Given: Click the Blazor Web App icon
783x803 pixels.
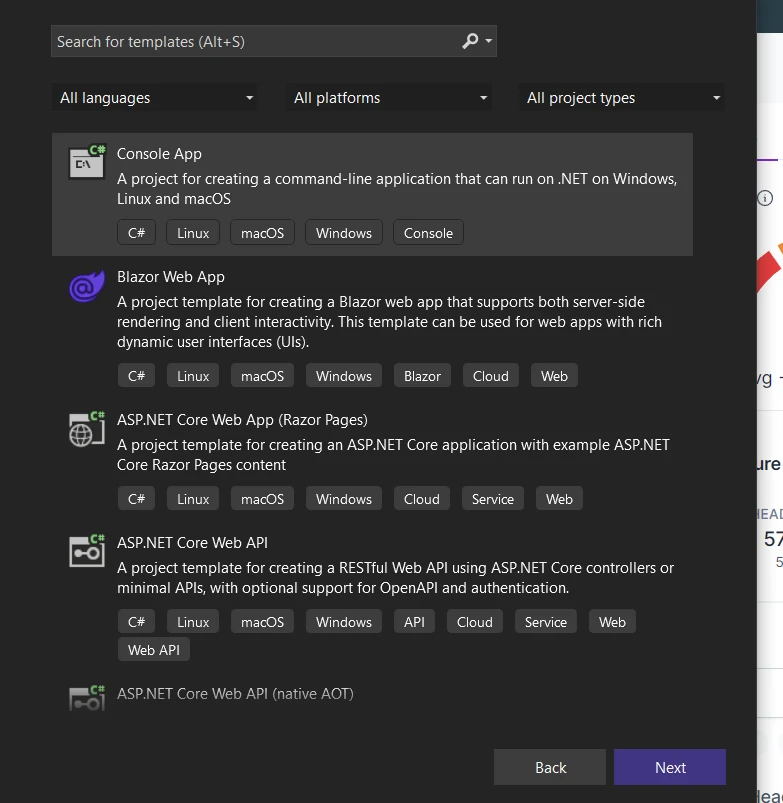Looking at the screenshot, I should point(86,286).
